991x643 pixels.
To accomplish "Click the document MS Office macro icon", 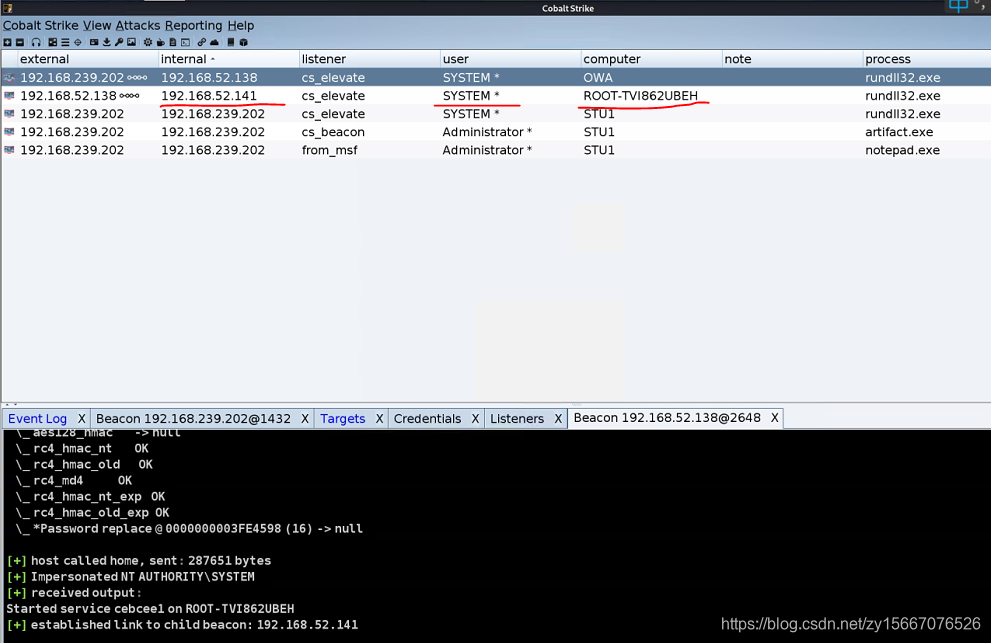I will point(173,42).
